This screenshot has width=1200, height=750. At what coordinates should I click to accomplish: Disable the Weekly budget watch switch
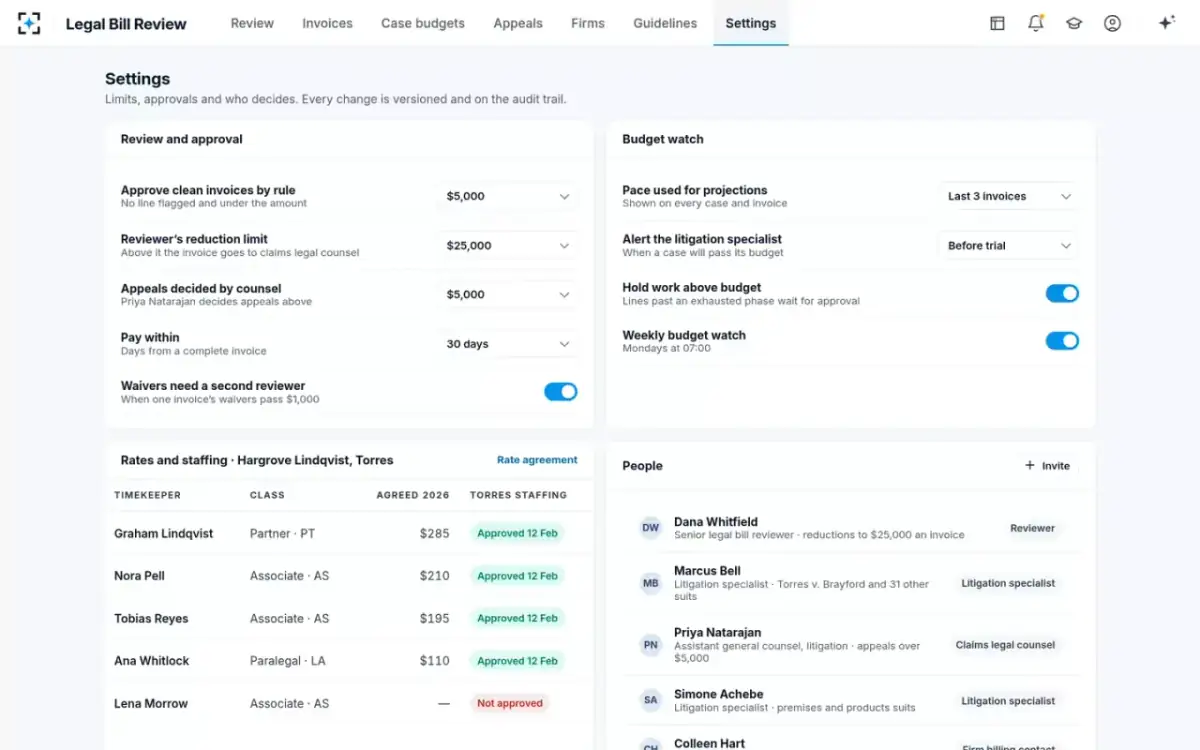[1062, 341]
